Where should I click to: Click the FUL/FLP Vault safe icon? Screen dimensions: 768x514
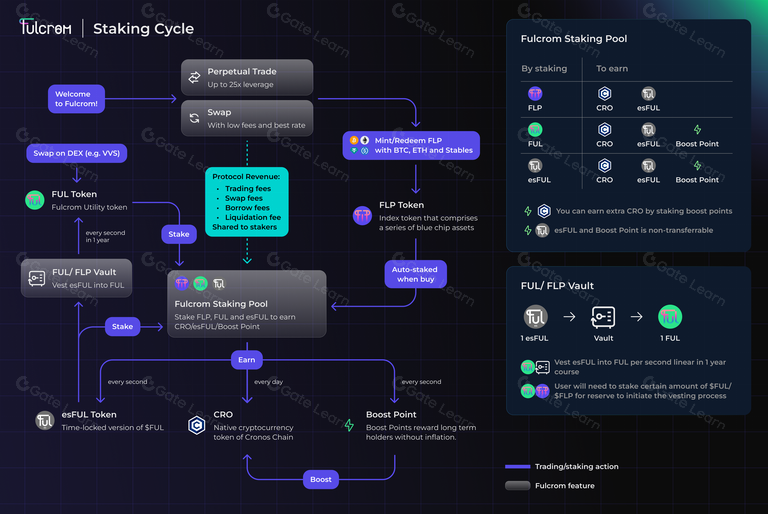(x=37, y=278)
